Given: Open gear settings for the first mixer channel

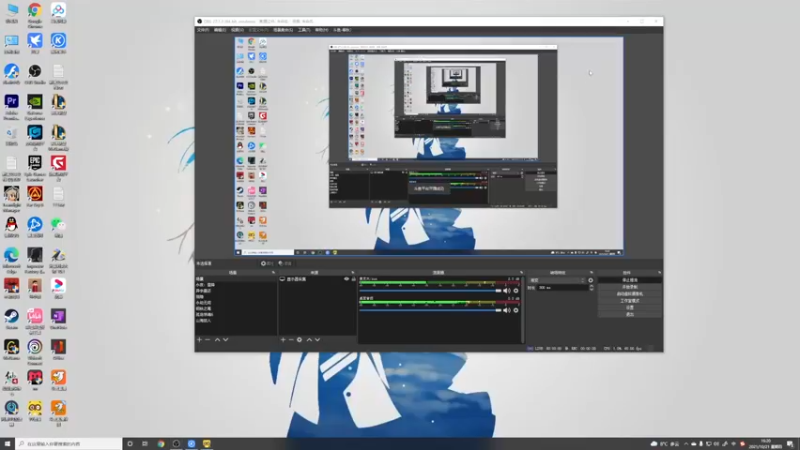Looking at the screenshot, I should coord(516,291).
